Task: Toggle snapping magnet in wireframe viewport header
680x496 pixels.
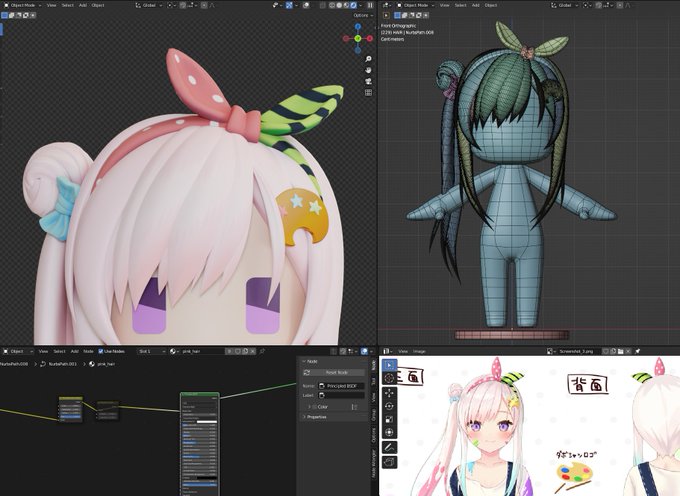Action: (x=598, y=5)
